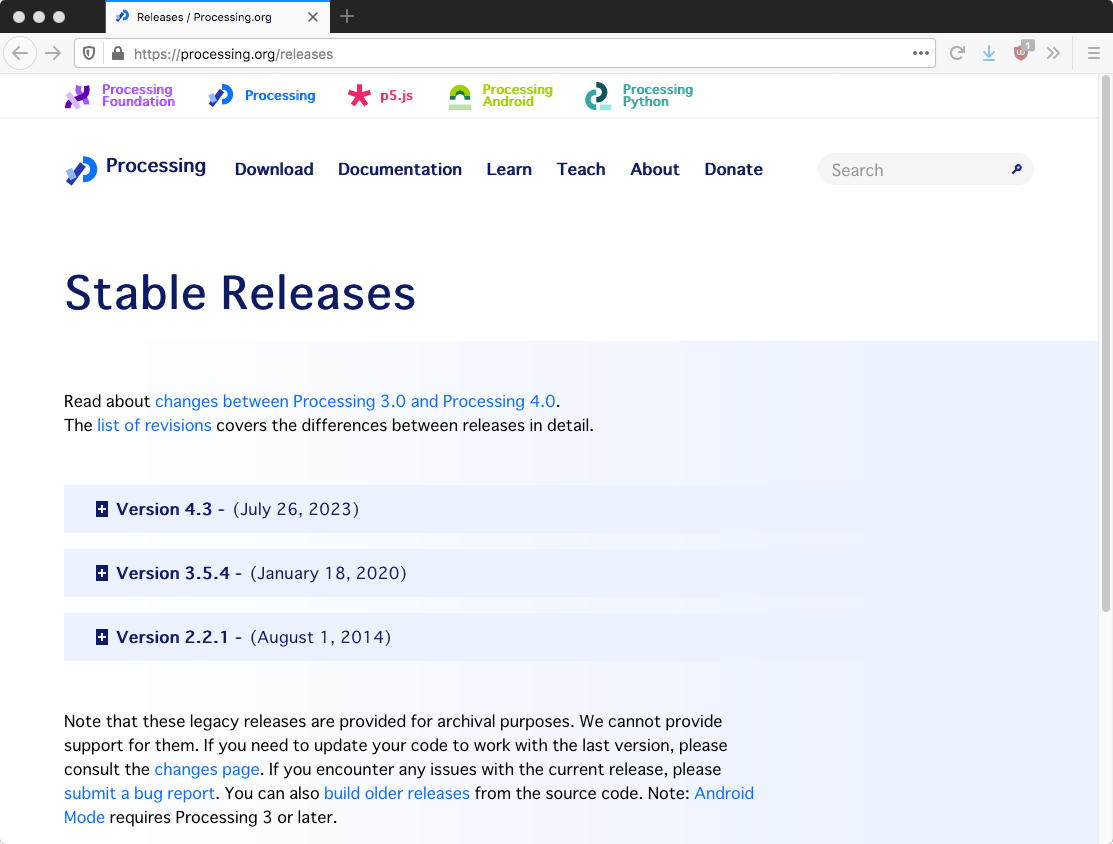Viewport: 1113px width, 844px height.
Task: Open Processing Python text link
Action: [x=657, y=95]
